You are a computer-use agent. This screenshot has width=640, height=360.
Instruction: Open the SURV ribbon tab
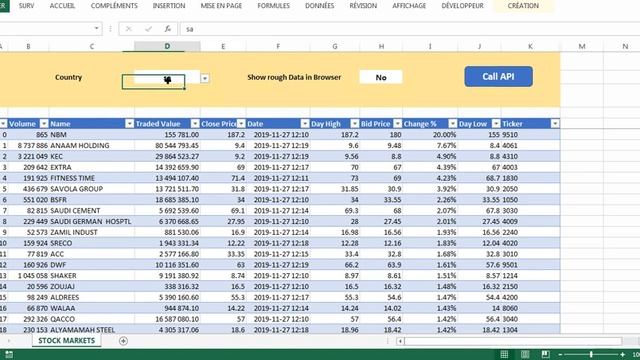(x=27, y=6)
